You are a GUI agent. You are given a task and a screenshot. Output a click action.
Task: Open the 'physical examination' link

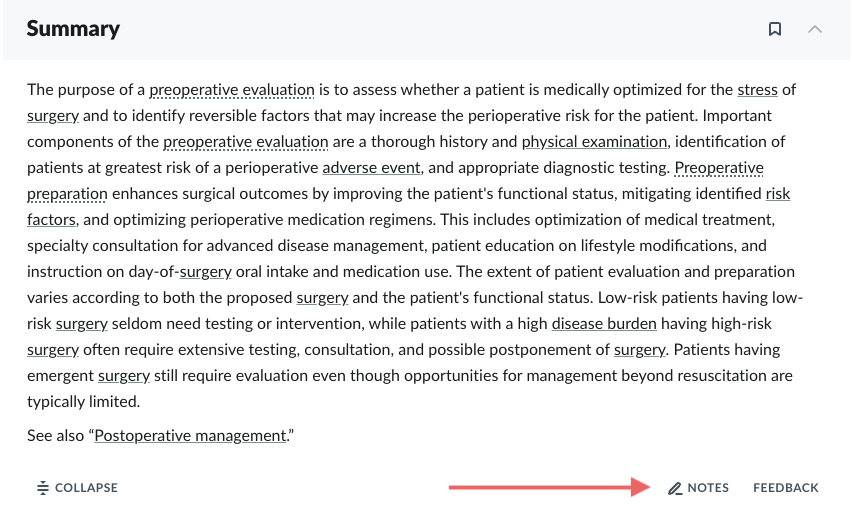tap(594, 142)
